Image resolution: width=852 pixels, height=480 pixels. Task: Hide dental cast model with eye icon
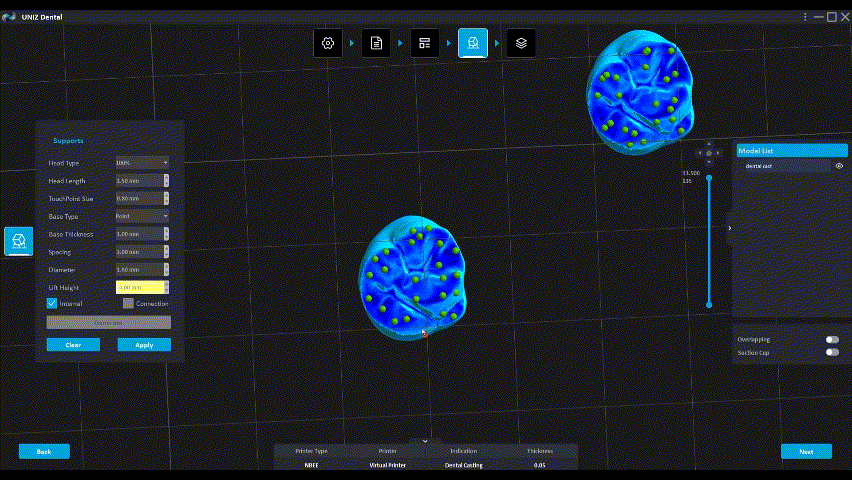839,166
